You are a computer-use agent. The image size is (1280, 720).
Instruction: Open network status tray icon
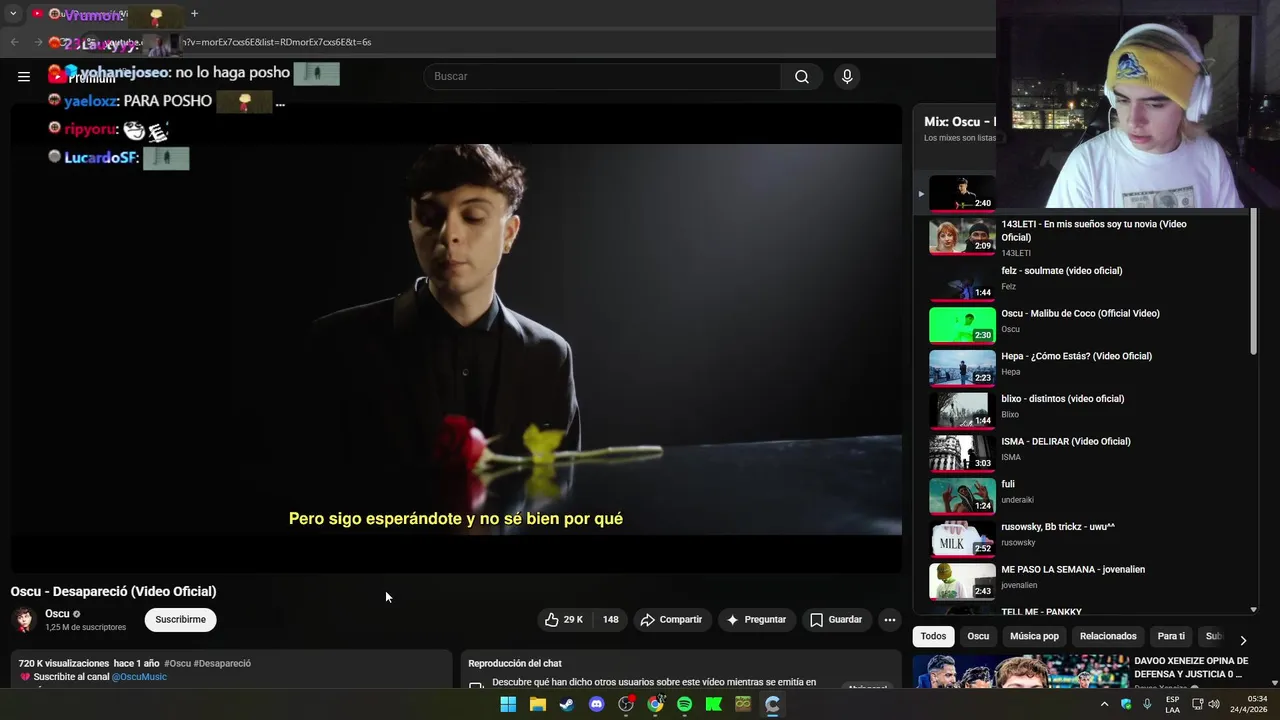(1197, 704)
